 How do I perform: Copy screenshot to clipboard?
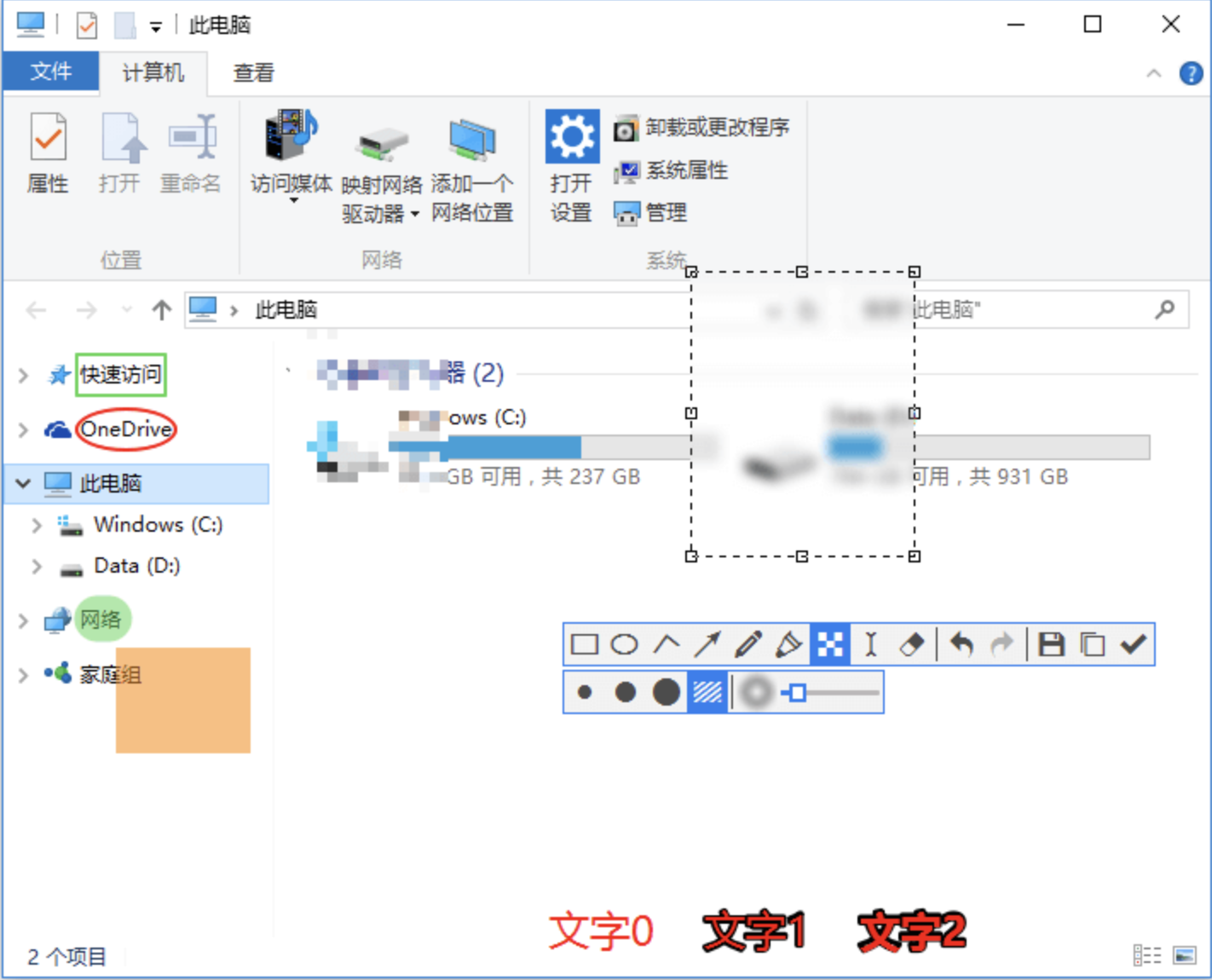pos(1093,644)
